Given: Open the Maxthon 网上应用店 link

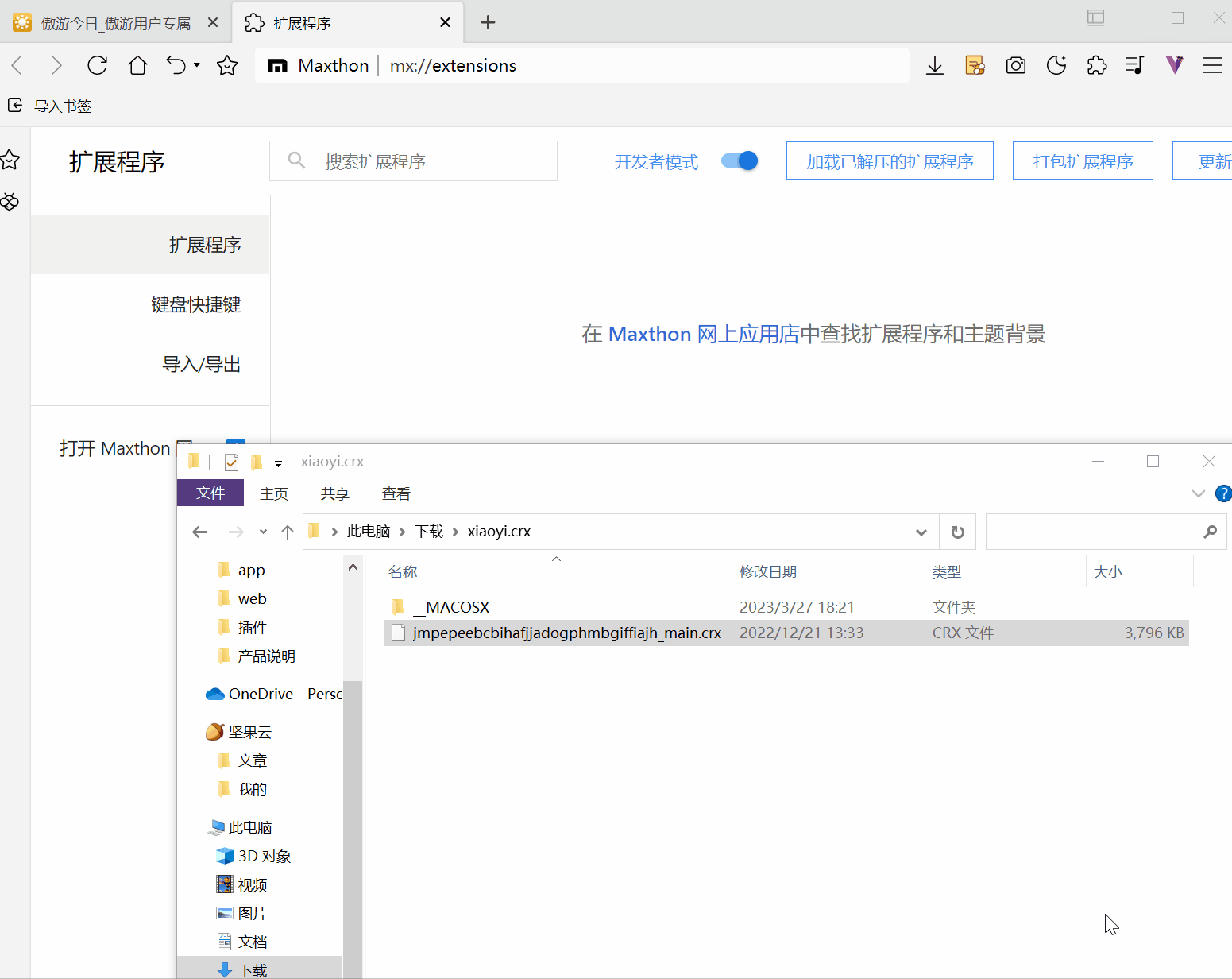Looking at the screenshot, I should [703, 335].
